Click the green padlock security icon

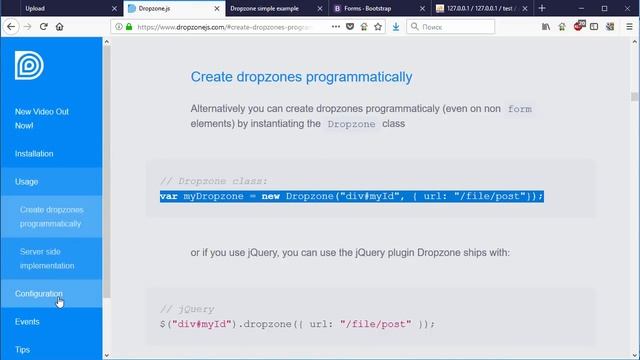click(x=129, y=27)
